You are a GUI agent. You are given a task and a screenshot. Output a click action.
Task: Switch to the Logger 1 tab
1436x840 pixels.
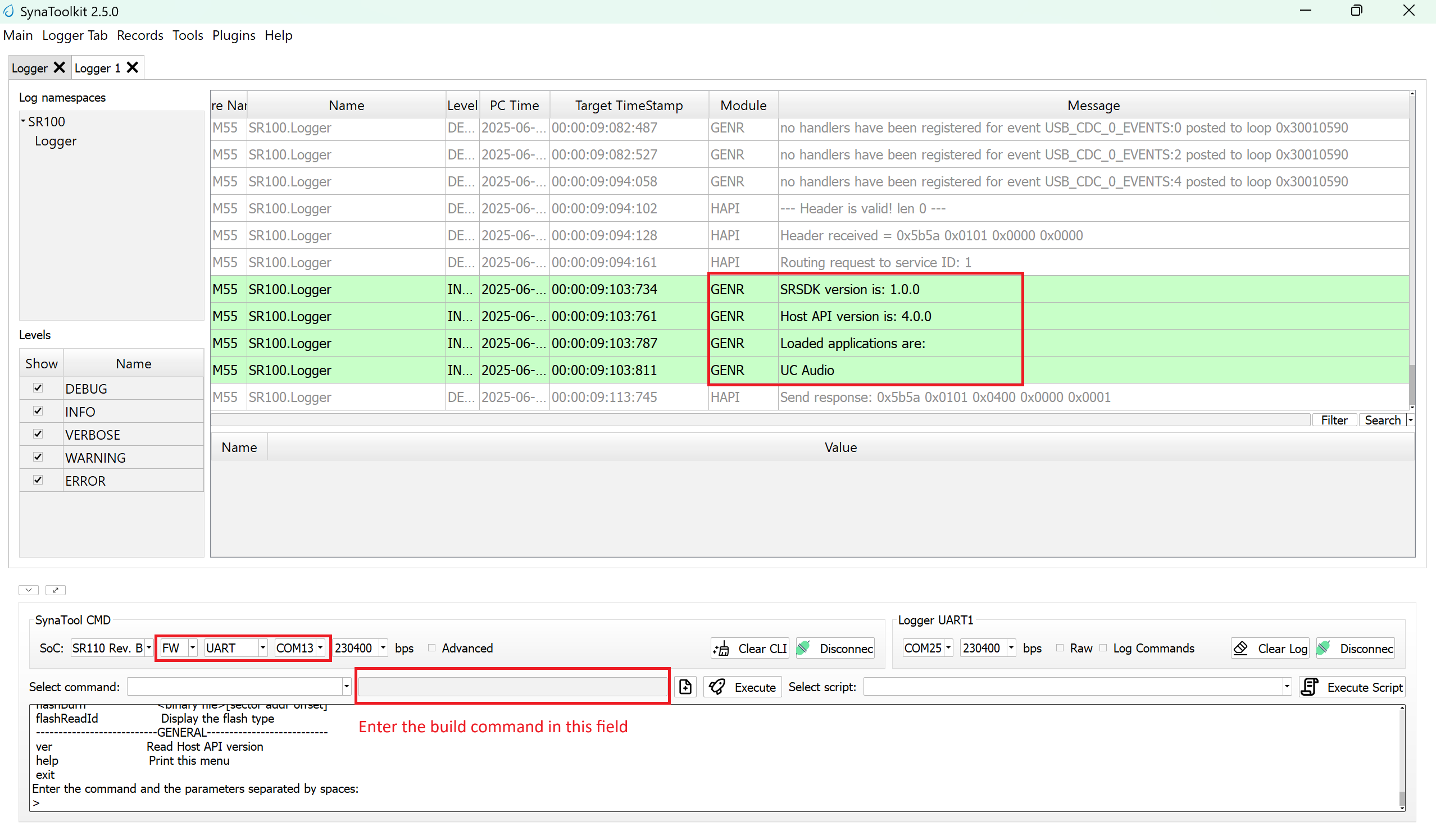click(x=97, y=69)
